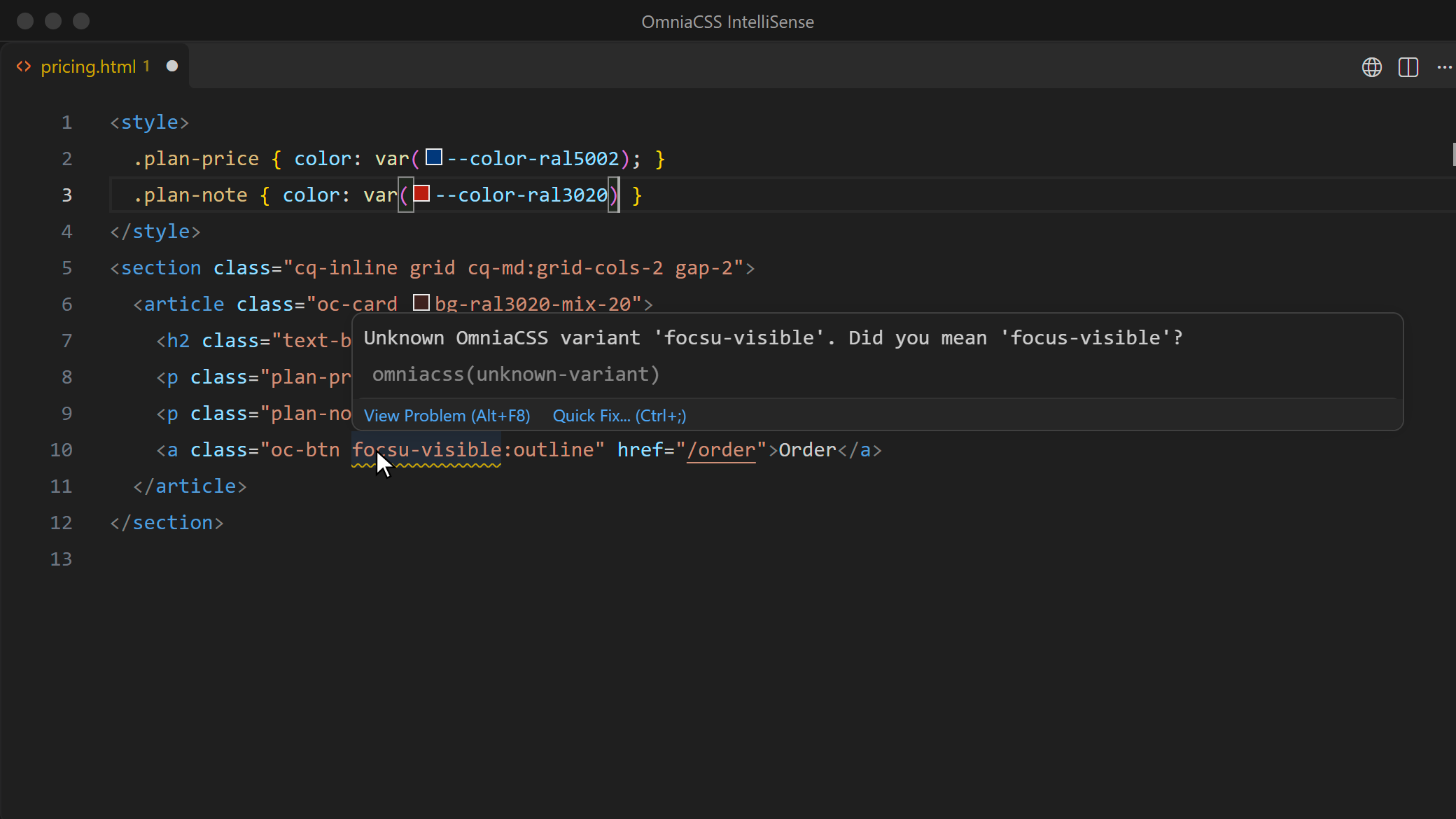
Task: Click the split editor icon
Action: point(1408,67)
